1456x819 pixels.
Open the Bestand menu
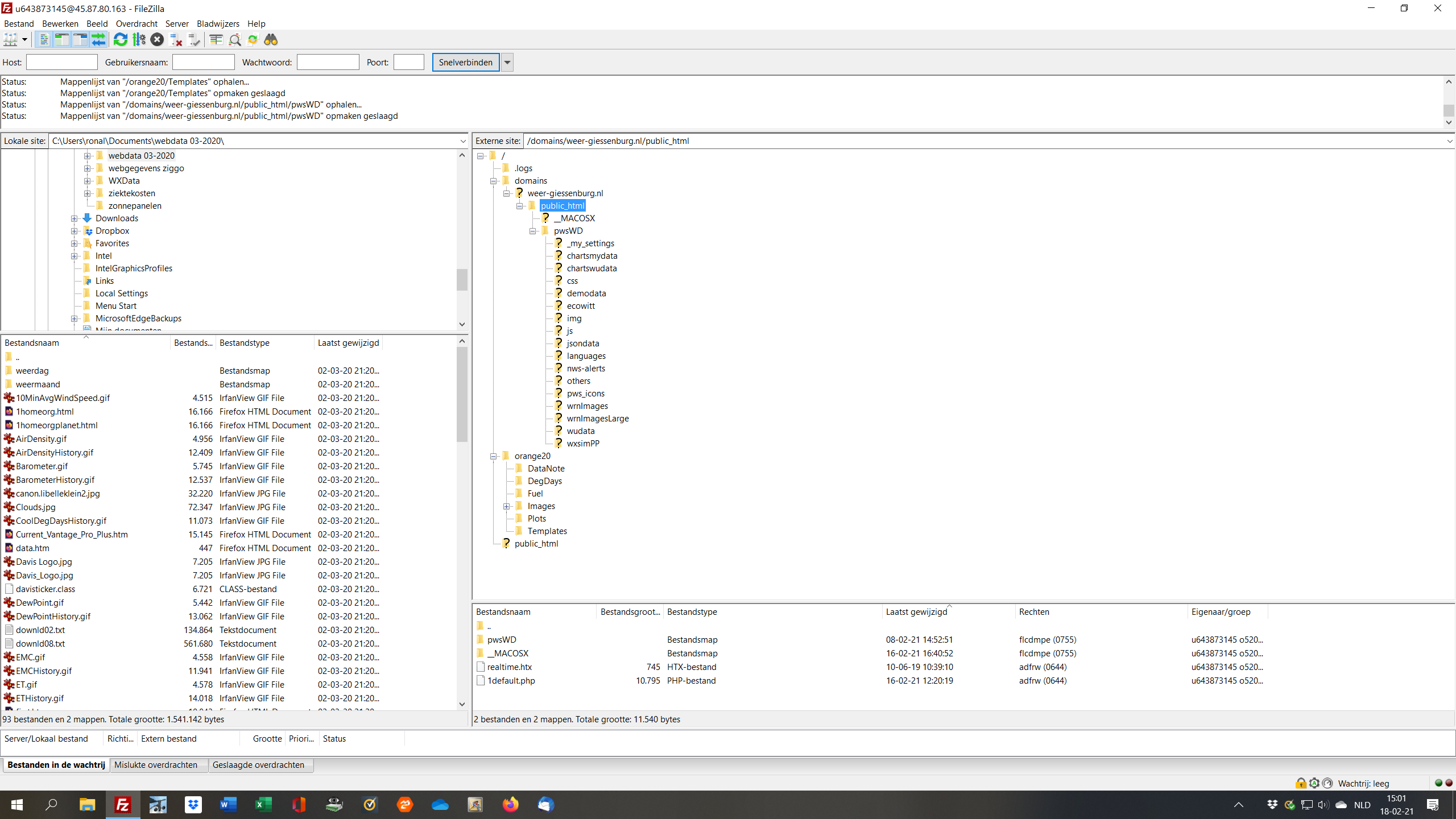click(19, 24)
